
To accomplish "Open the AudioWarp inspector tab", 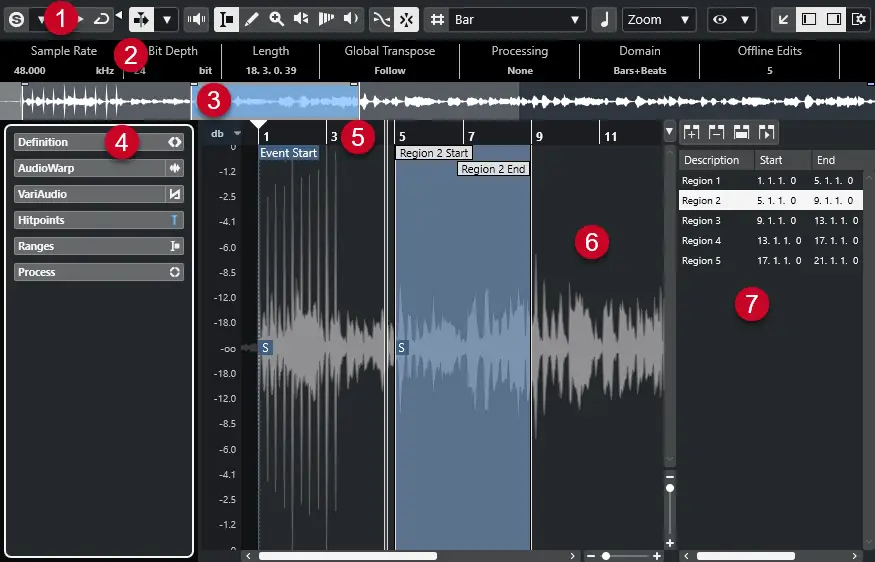I will [x=99, y=168].
